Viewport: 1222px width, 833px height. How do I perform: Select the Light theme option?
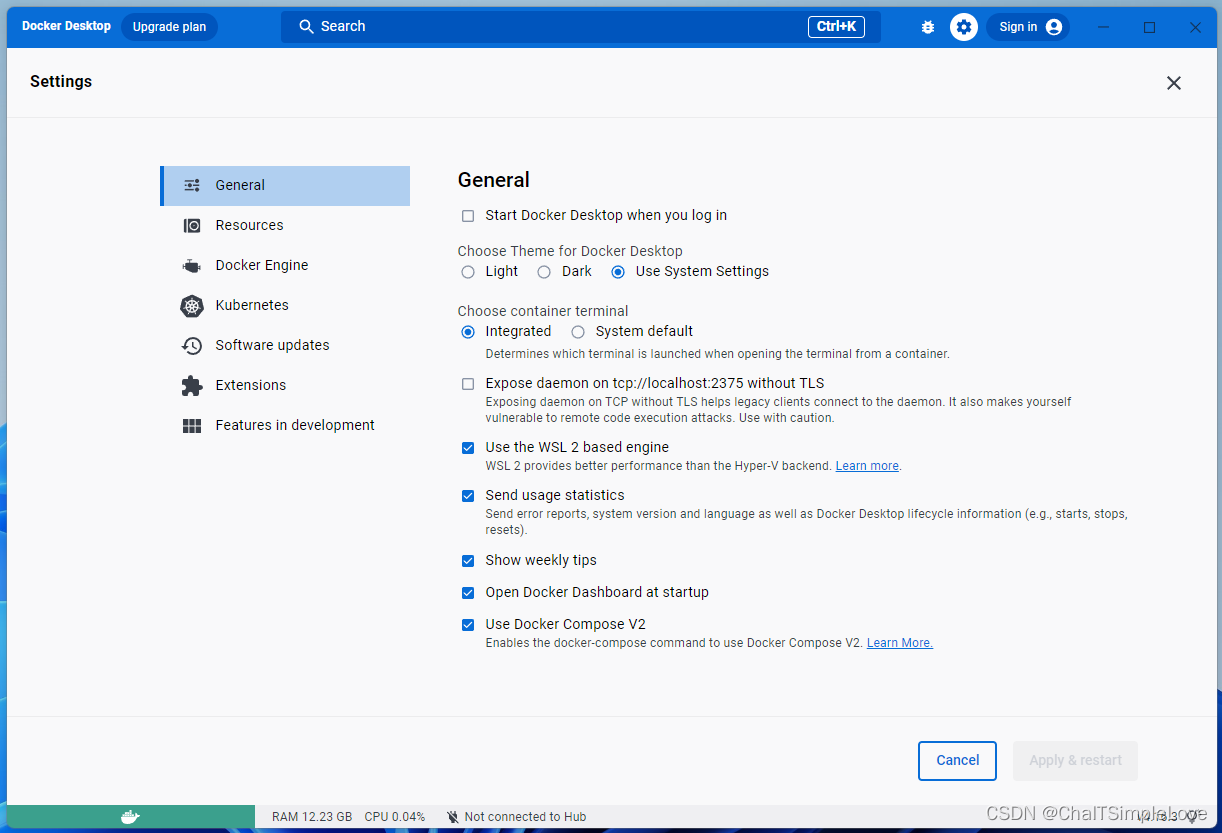click(468, 272)
